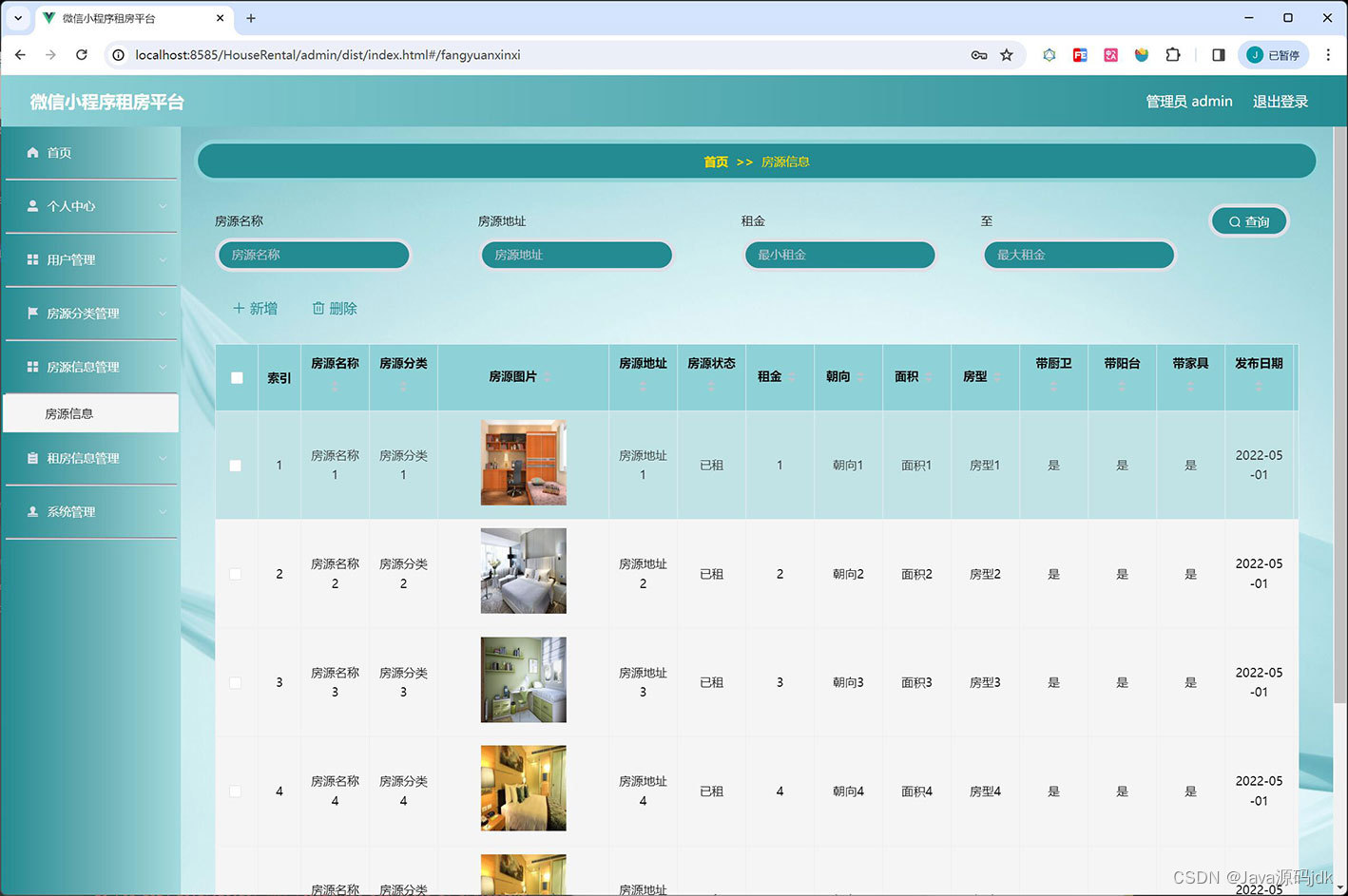Close the 微信小程序租房平台 tab
The width and height of the screenshot is (1348, 896).
pos(220,18)
